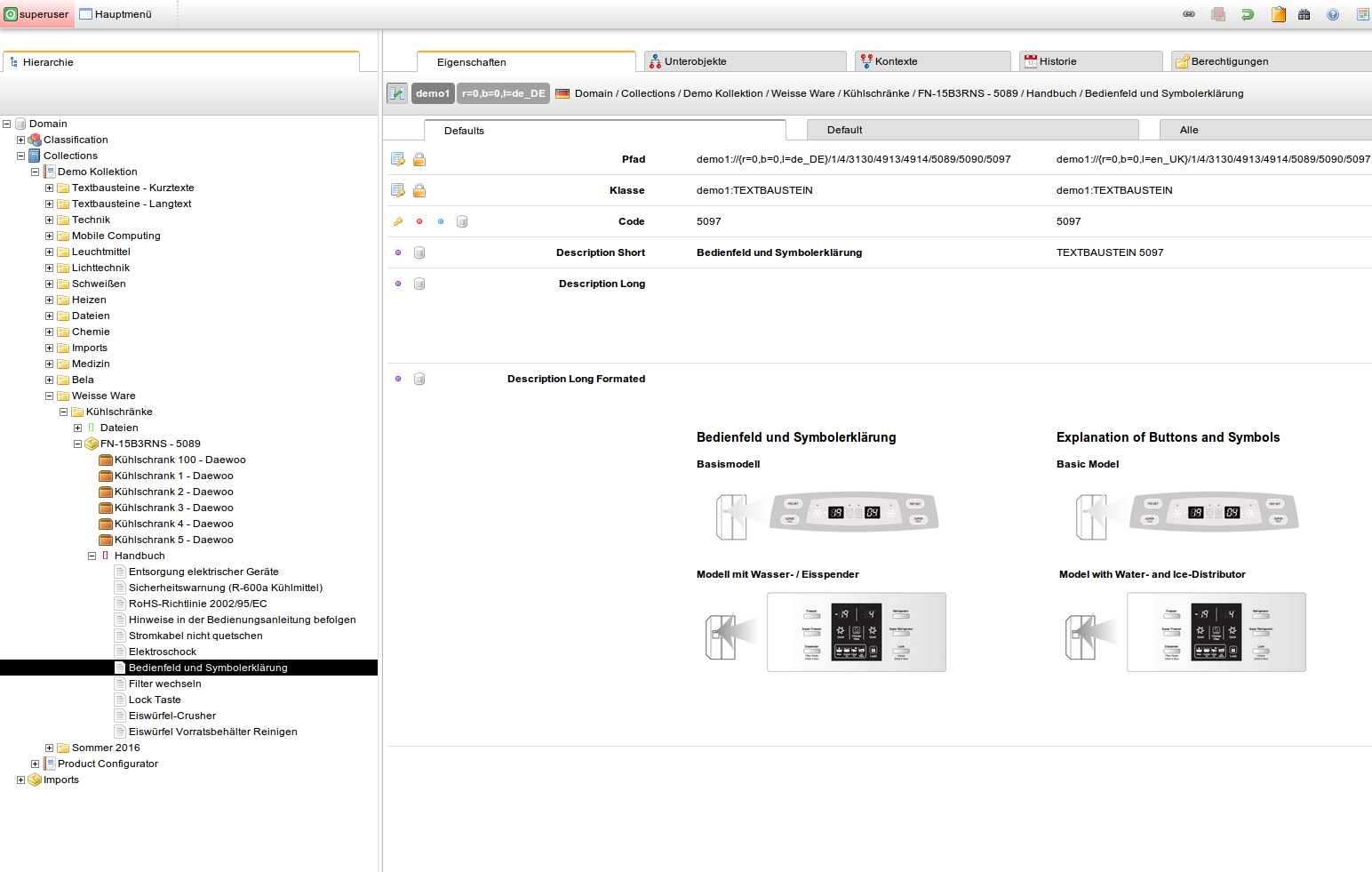Click the database cylinder icon beside Code
1372x872 pixels.
(x=462, y=221)
